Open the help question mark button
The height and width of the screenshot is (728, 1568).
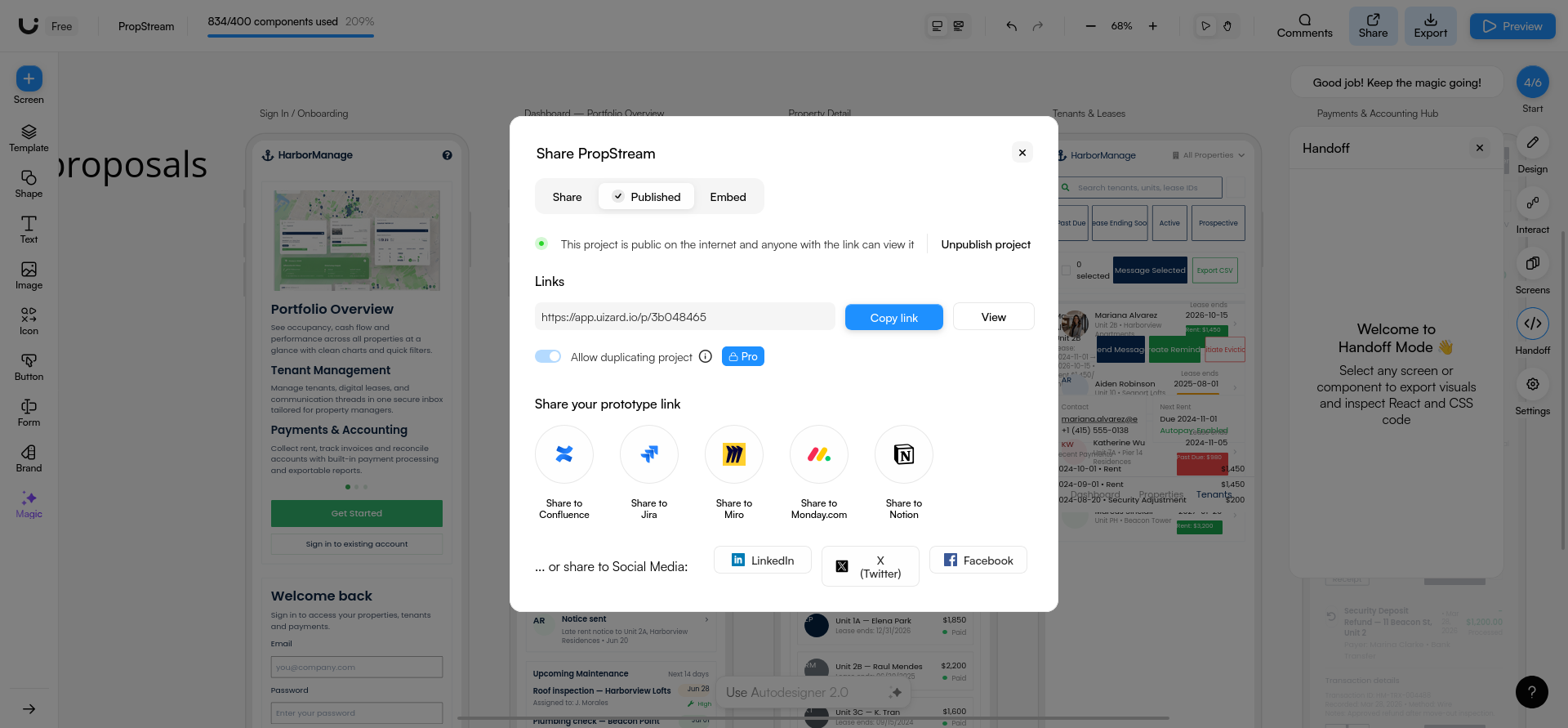pos(1531,692)
